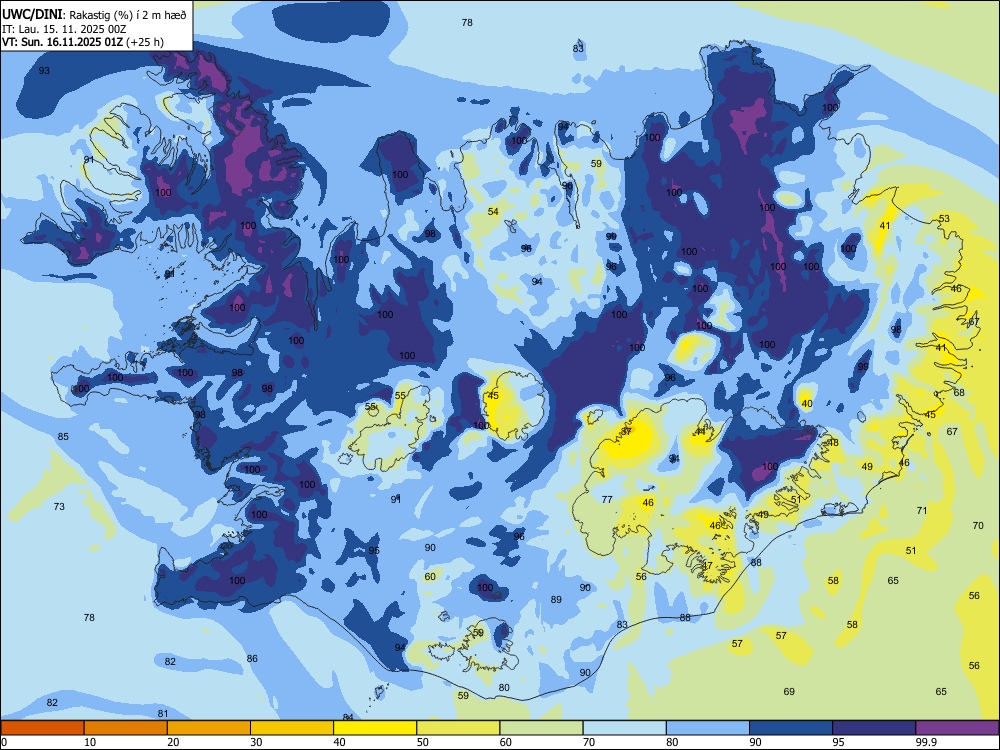Click the purple above-99.9 legend swatch
Screen dimensions: 1000x750
957,728
